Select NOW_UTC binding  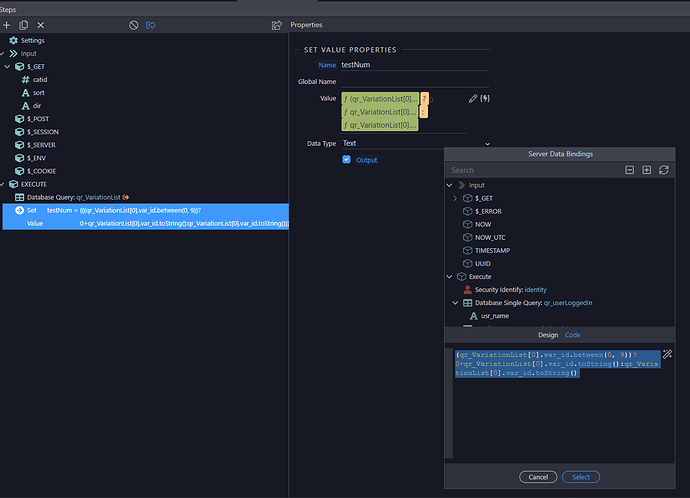tap(484, 238)
